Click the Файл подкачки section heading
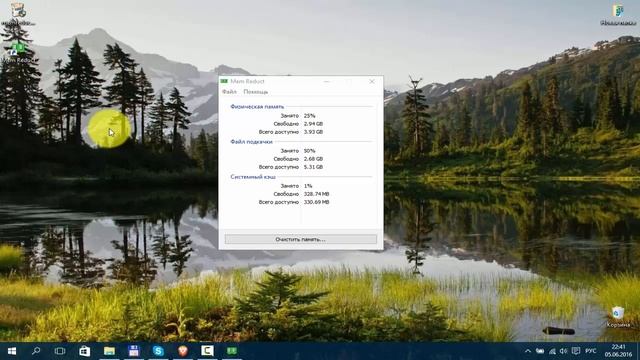This screenshot has height=360, width=640. coord(251,142)
